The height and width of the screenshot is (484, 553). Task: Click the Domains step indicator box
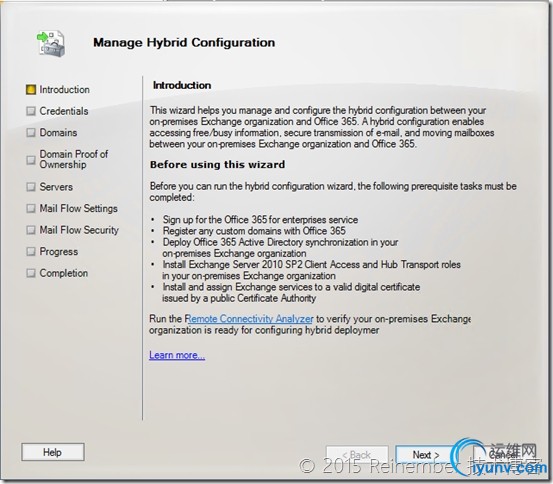31,133
